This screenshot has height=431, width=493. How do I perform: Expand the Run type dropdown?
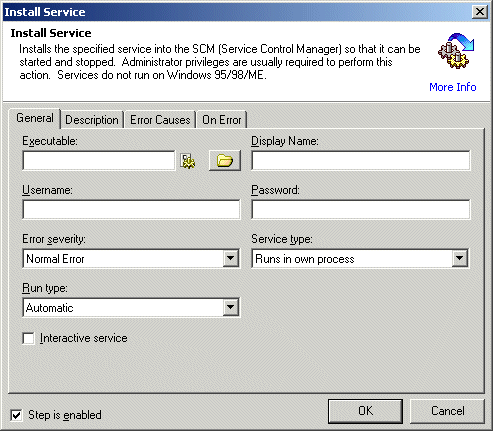230,307
